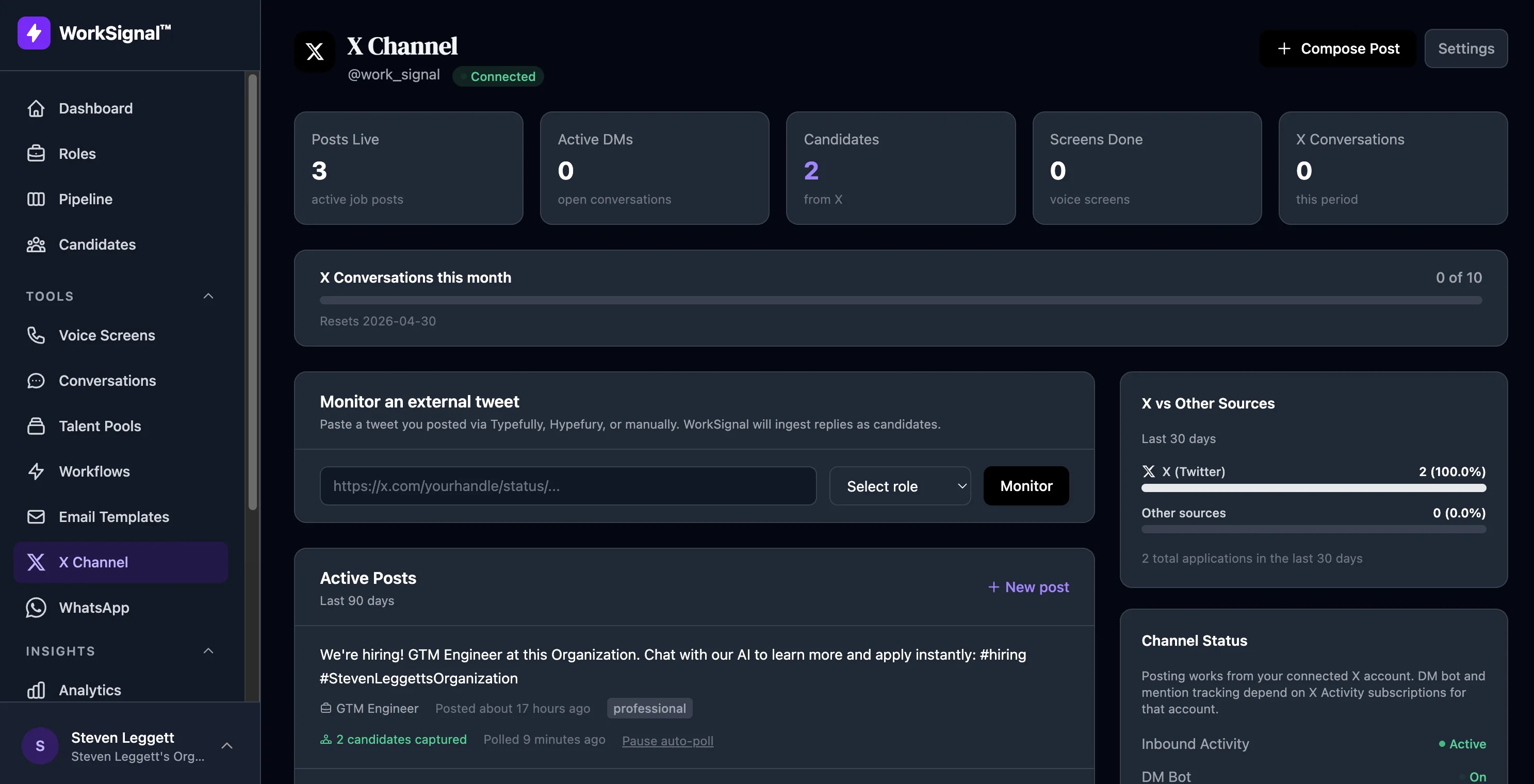1534x784 pixels.
Task: Click the X icon next to X (Twitter)
Action: click(1149, 471)
